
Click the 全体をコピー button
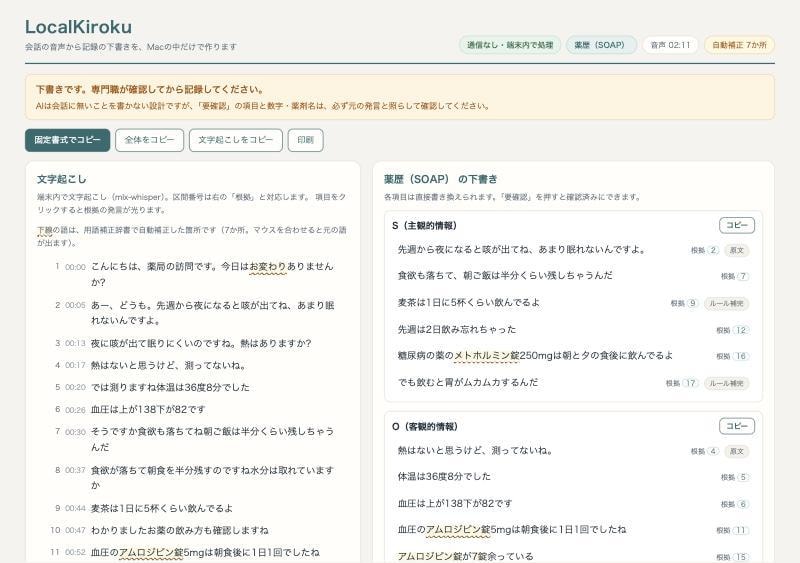(x=149, y=140)
